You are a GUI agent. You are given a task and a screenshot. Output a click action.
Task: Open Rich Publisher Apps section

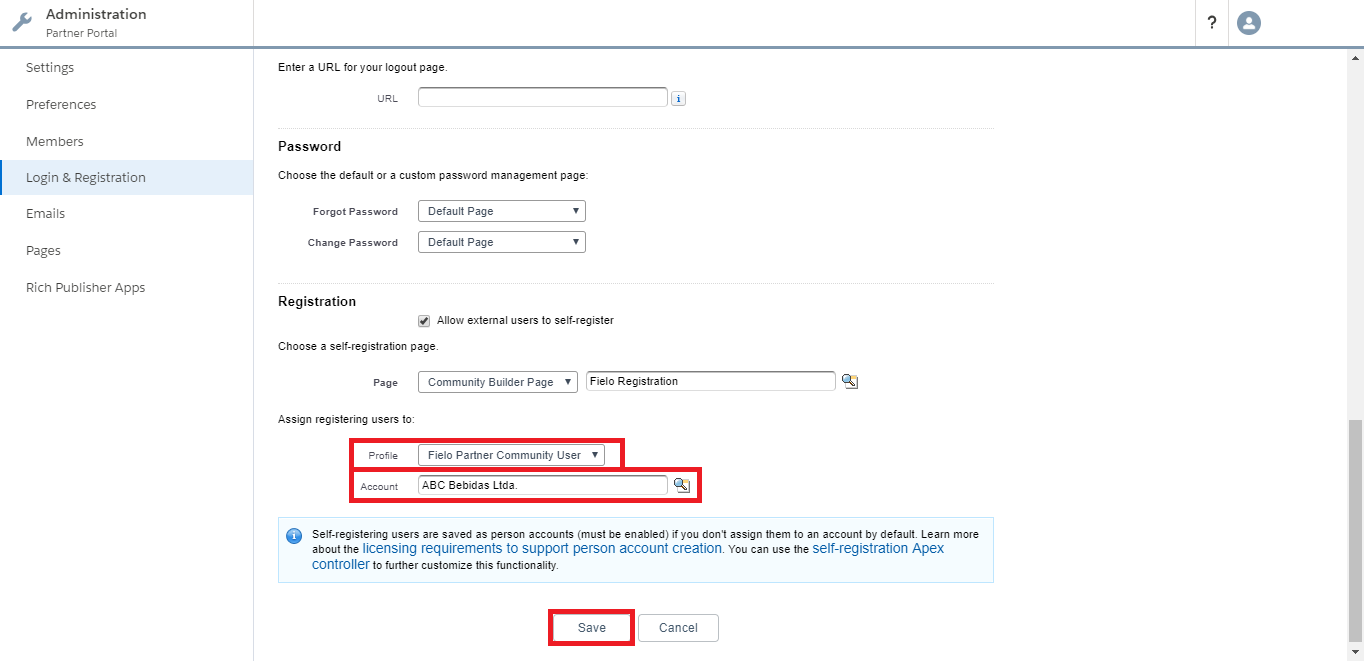coord(86,287)
